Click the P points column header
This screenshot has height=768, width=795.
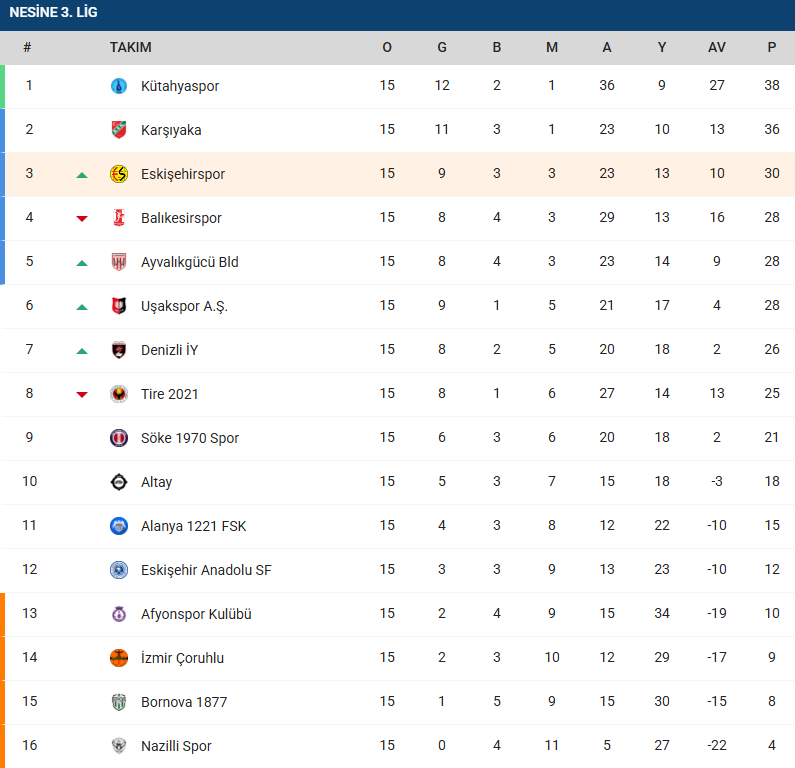coord(771,47)
